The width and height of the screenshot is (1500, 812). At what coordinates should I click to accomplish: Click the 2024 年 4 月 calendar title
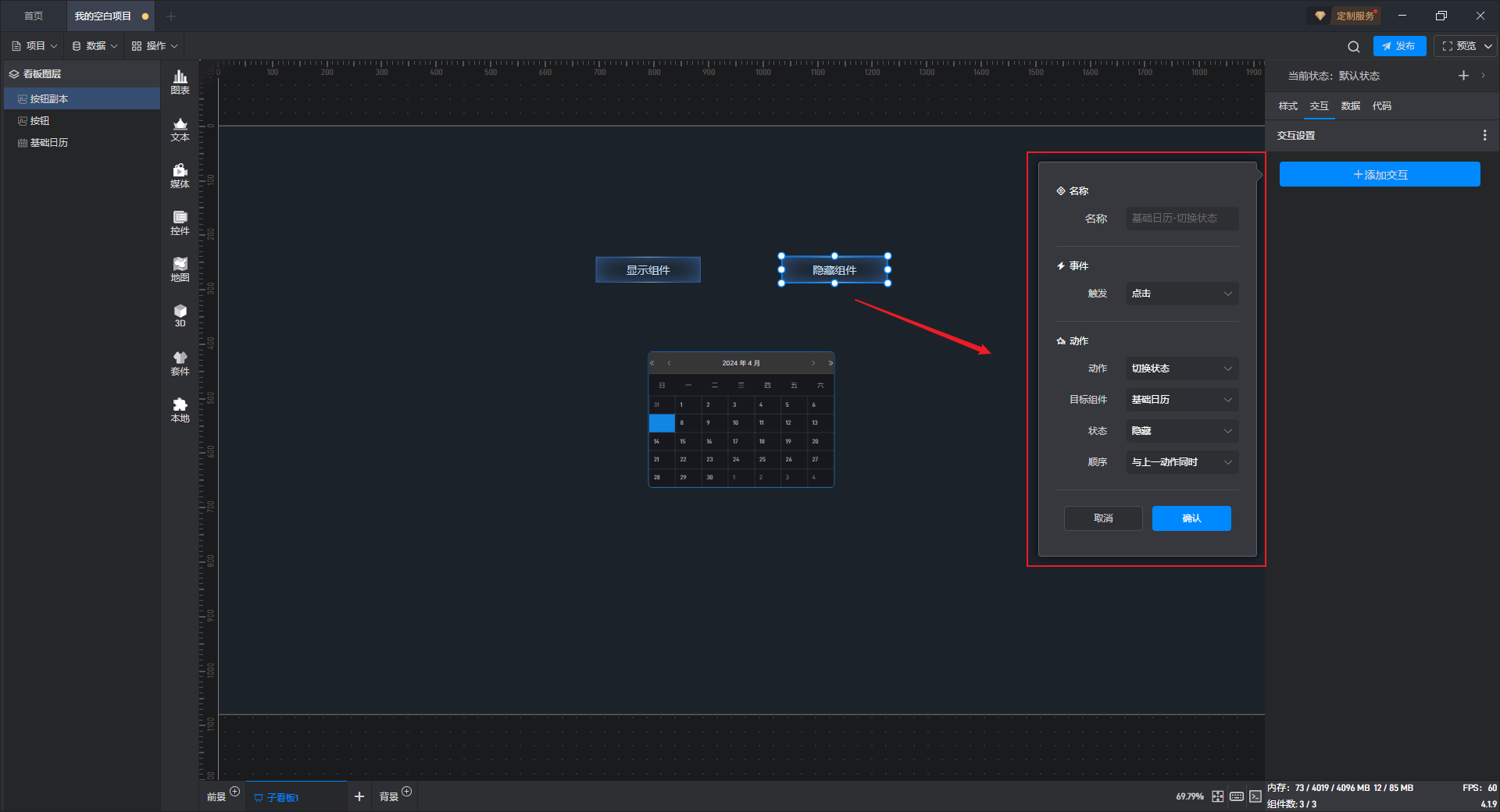[x=741, y=363]
